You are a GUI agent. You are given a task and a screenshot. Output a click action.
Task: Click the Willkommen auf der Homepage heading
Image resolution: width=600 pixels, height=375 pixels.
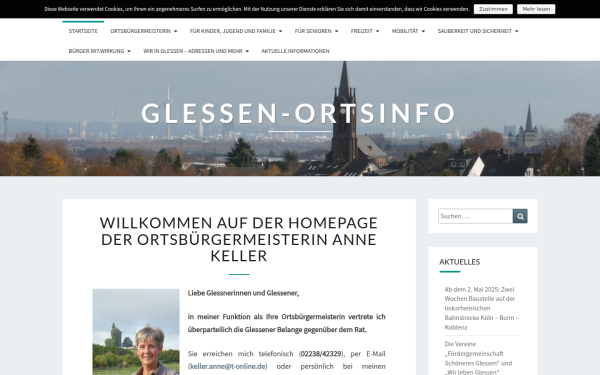[239, 239]
